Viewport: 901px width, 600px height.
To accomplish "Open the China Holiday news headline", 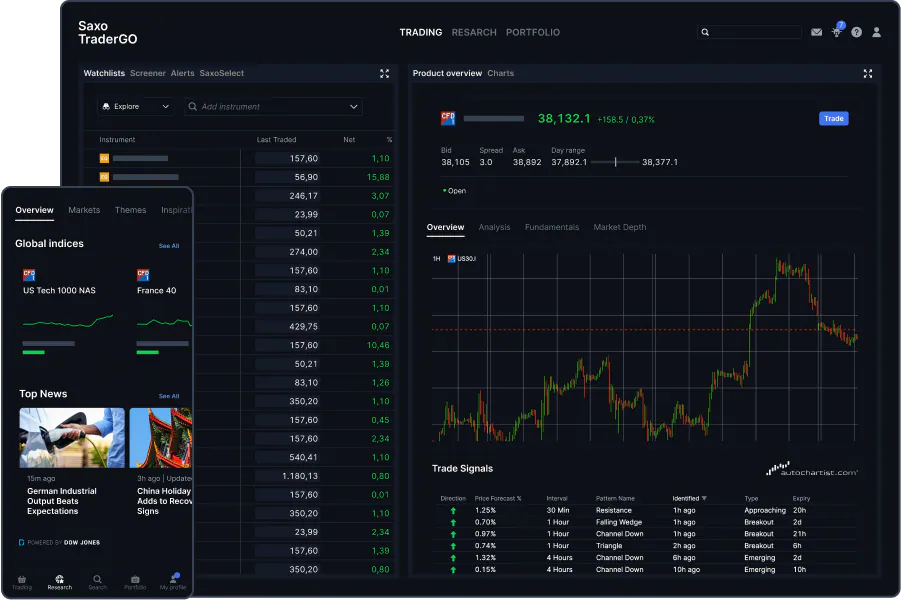I will click(164, 501).
